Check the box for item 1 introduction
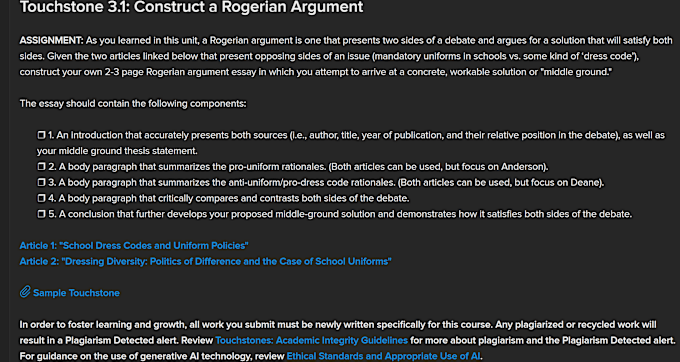The image size is (680, 362). (41, 135)
